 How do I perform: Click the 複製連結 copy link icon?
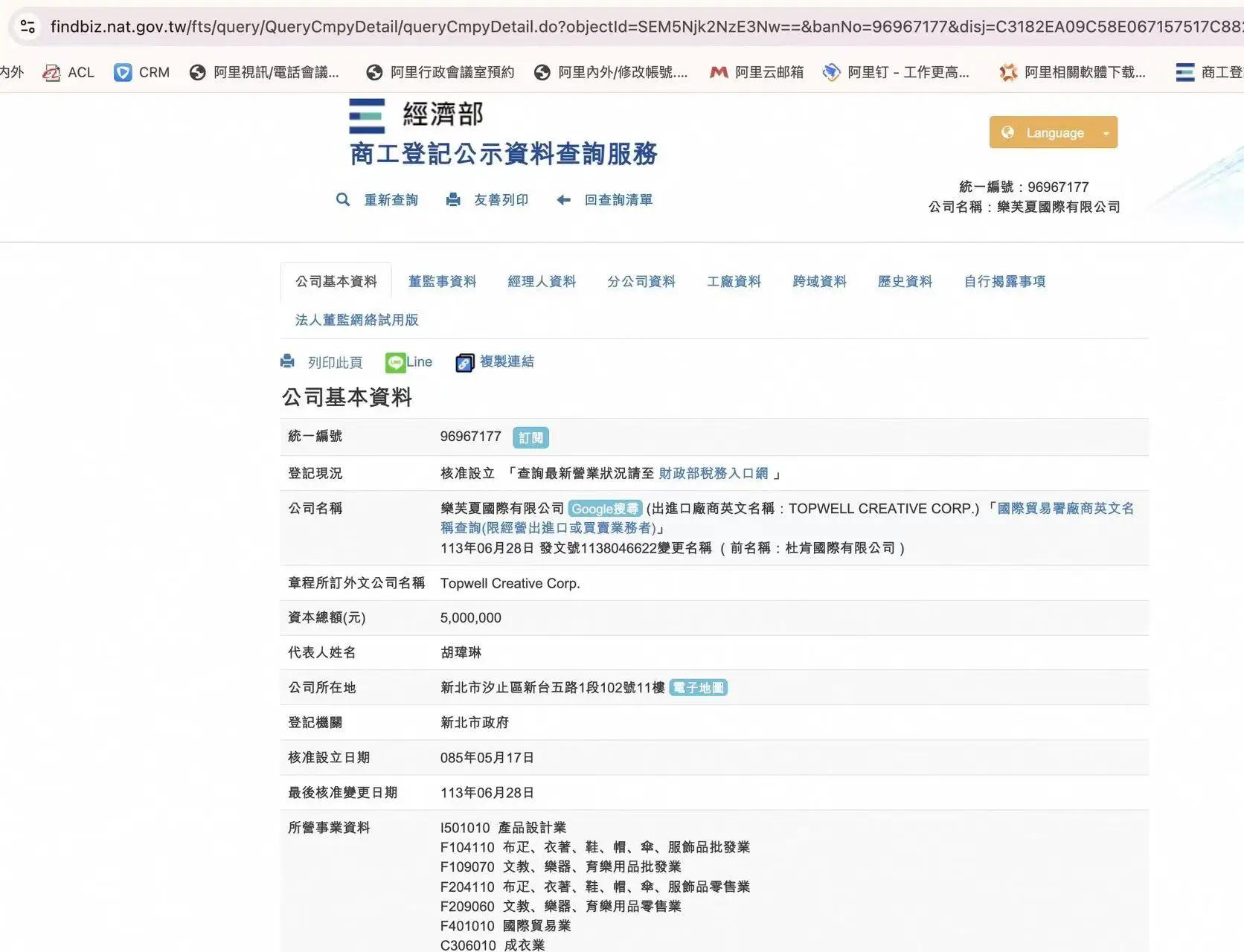(x=465, y=362)
